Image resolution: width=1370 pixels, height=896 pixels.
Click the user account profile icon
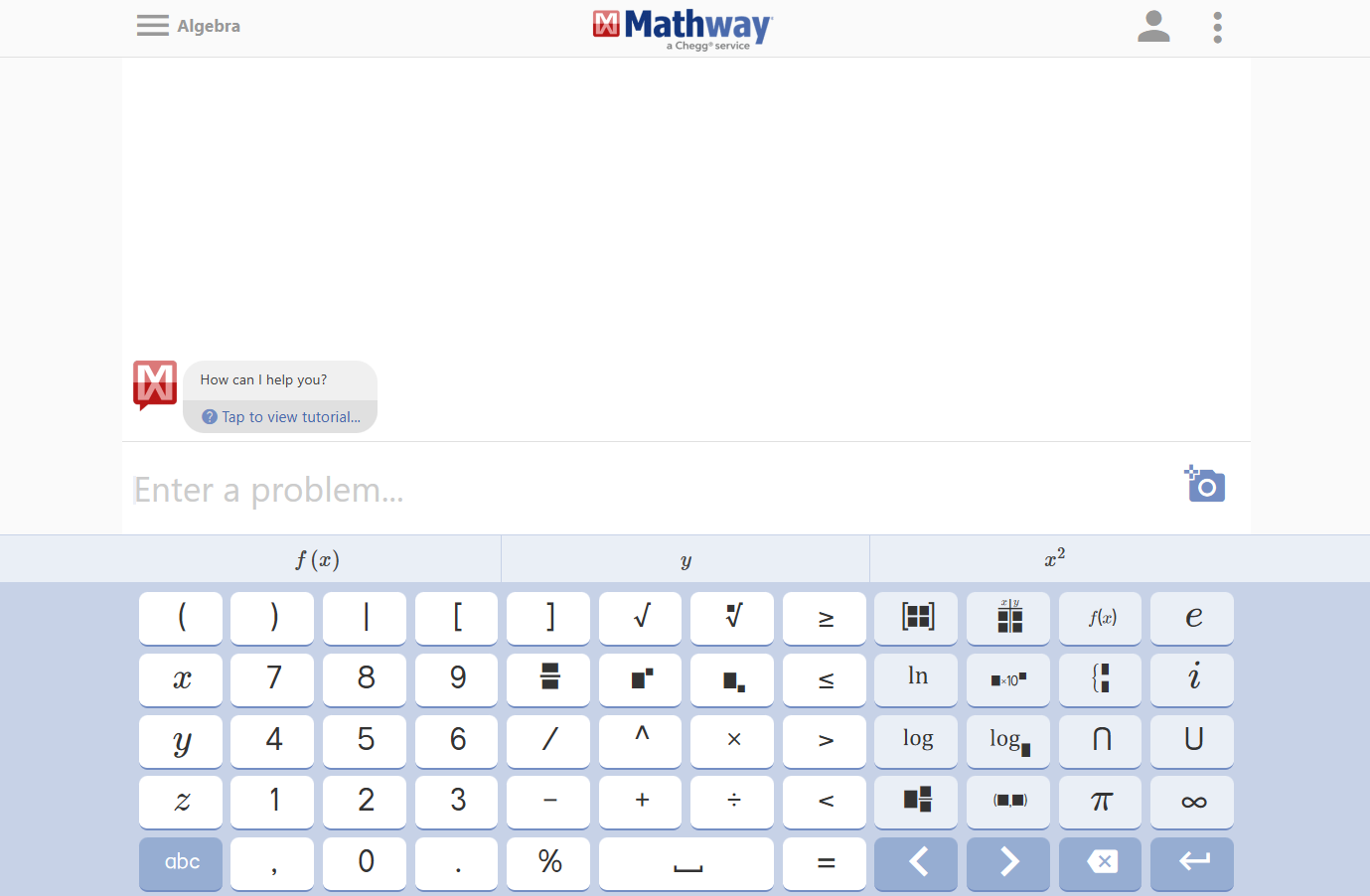[1152, 27]
